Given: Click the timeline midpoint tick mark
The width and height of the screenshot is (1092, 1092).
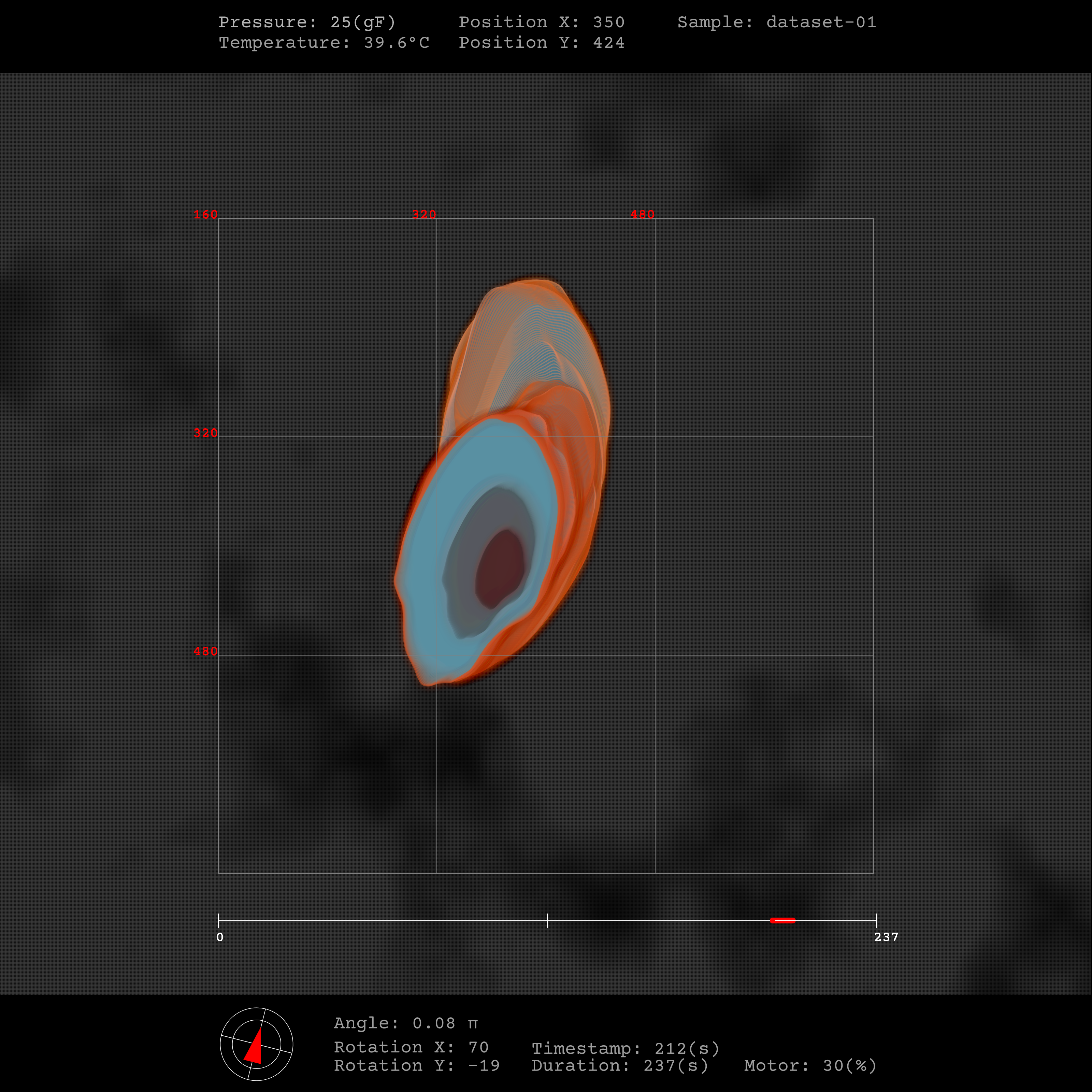Looking at the screenshot, I should coord(547,920).
